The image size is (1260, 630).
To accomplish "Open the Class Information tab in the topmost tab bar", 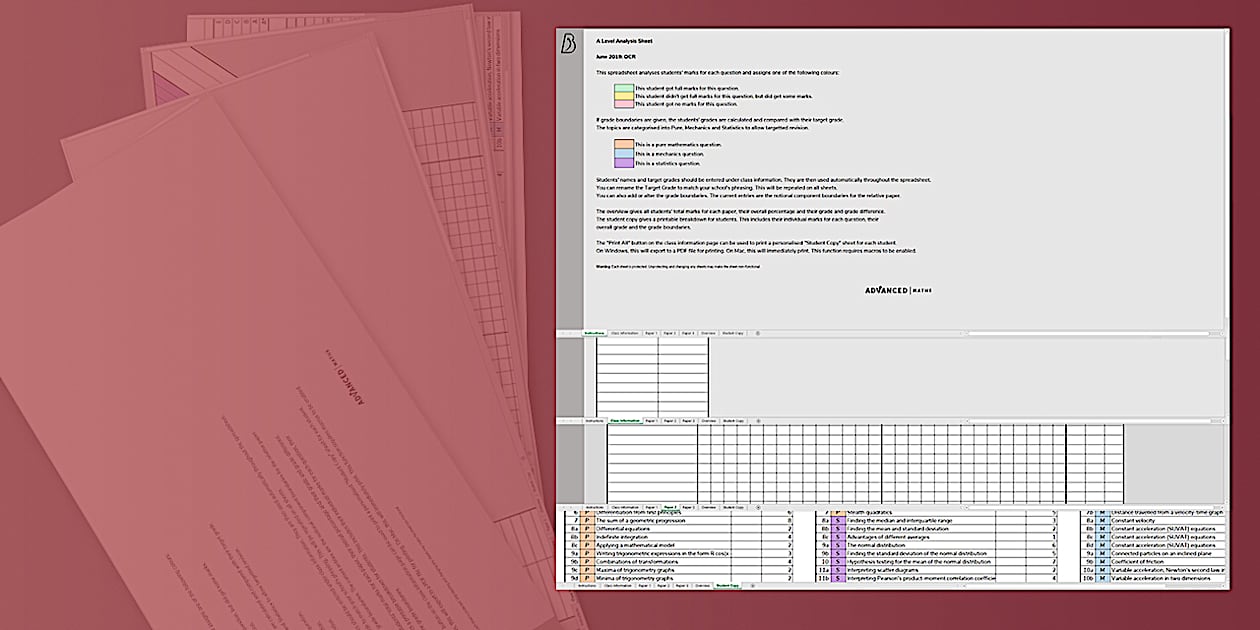I will coord(625,333).
